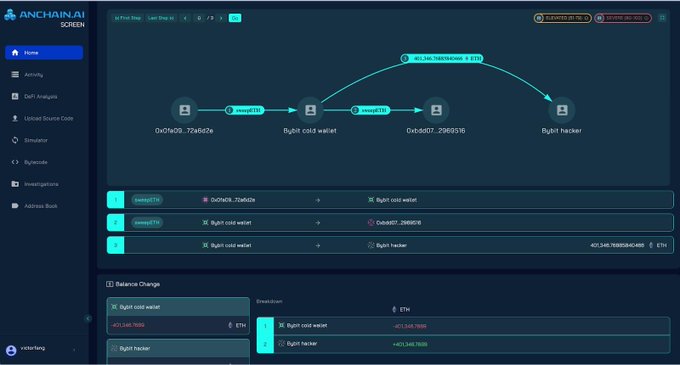This screenshot has width=680, height=365.
Task: Click Bybit cold wallet breakdown row
Action: click(463, 326)
